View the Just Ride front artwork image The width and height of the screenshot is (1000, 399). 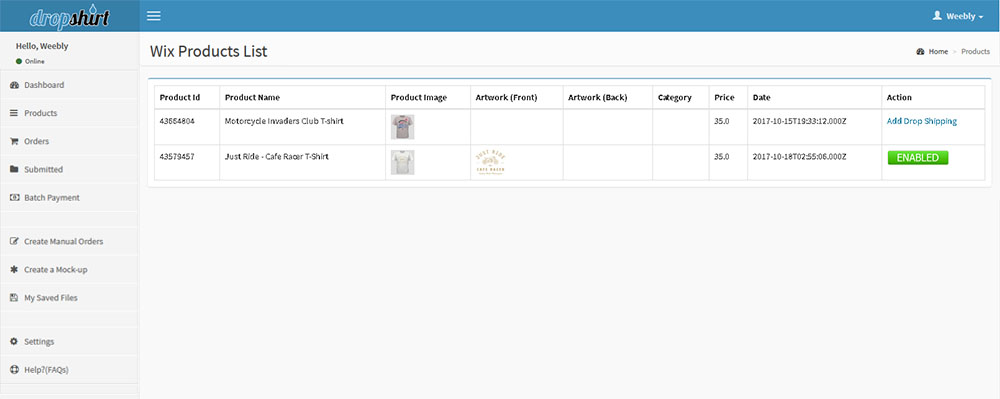click(490, 163)
